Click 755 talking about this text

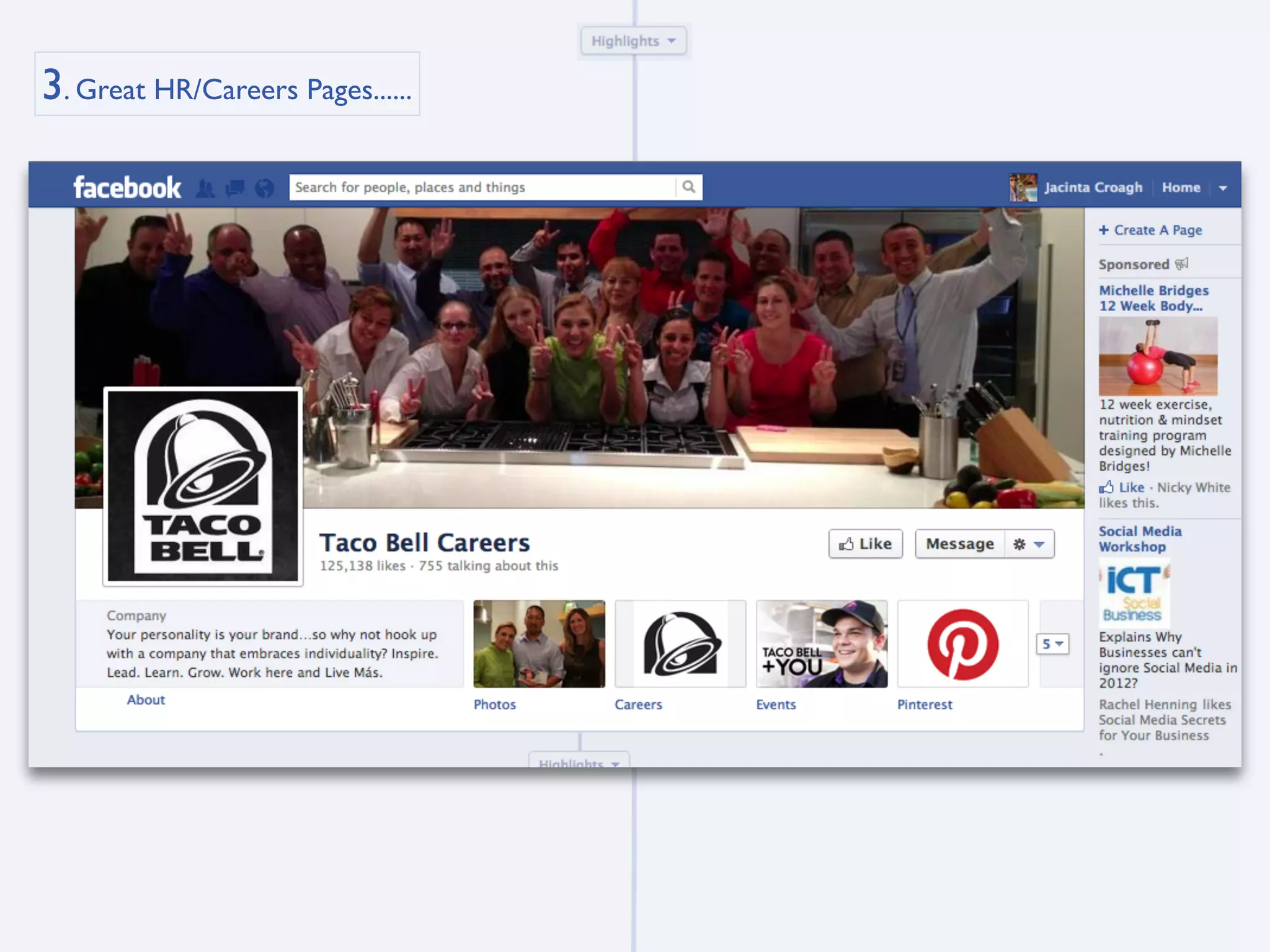click(488, 566)
